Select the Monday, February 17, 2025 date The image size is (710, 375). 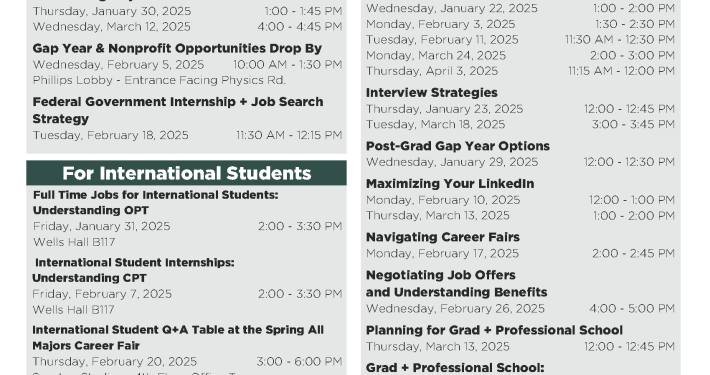(442, 253)
